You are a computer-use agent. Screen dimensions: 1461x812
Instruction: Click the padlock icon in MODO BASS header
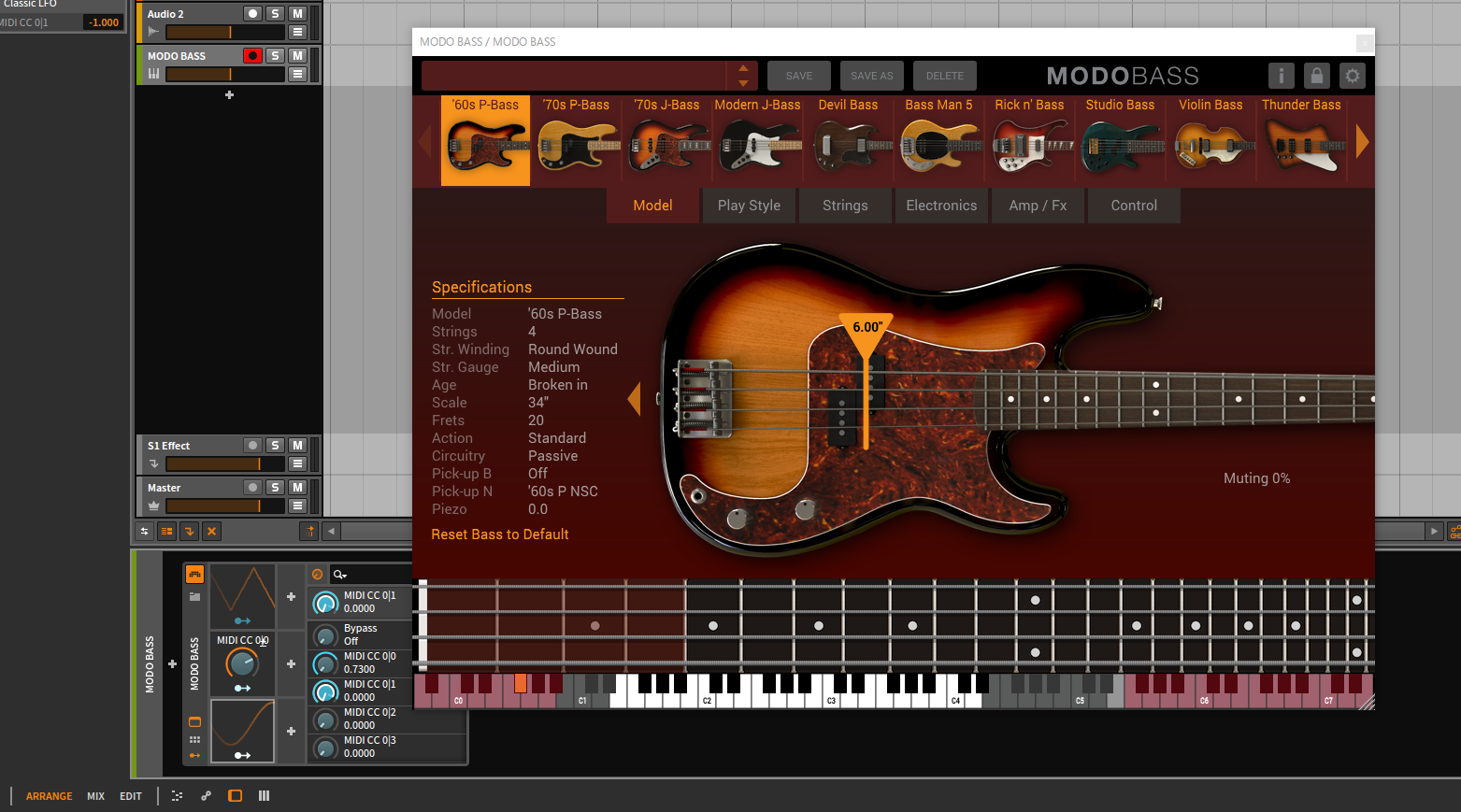[x=1317, y=76]
